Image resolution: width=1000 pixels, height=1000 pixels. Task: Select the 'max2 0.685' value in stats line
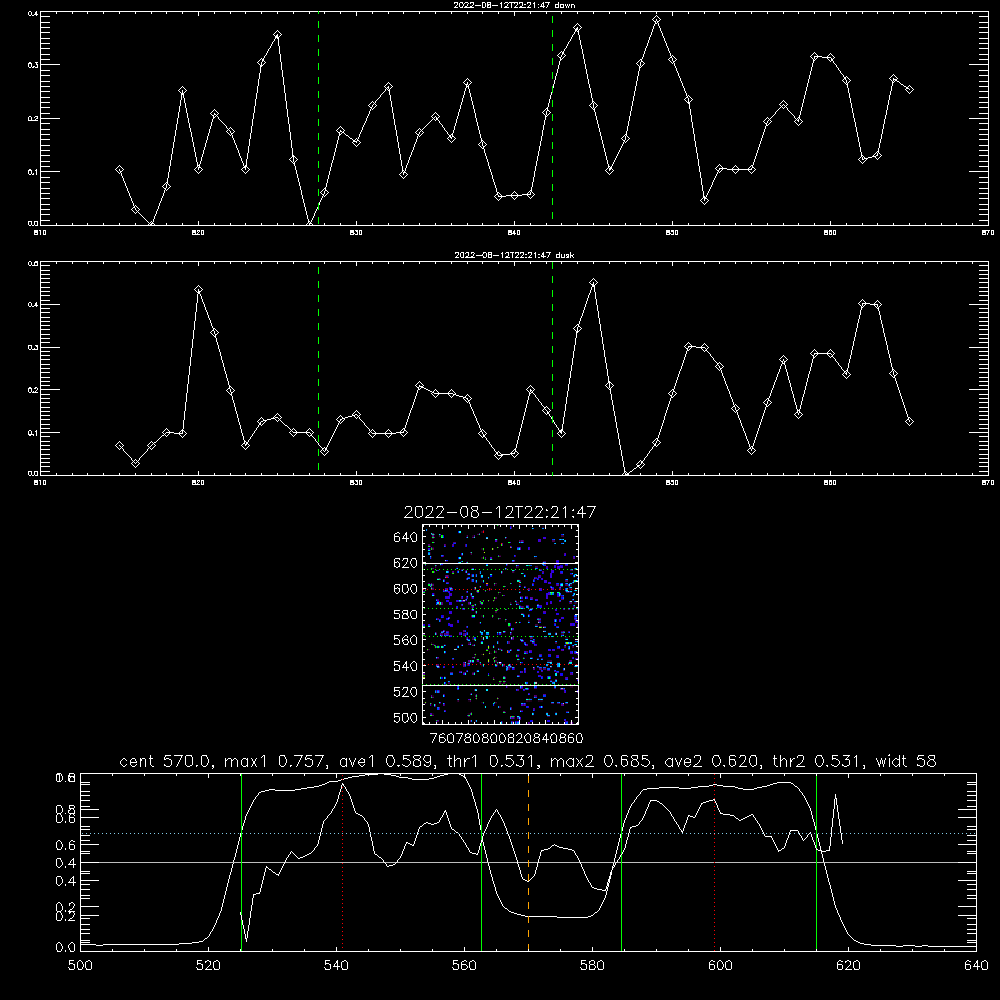[x=602, y=761]
